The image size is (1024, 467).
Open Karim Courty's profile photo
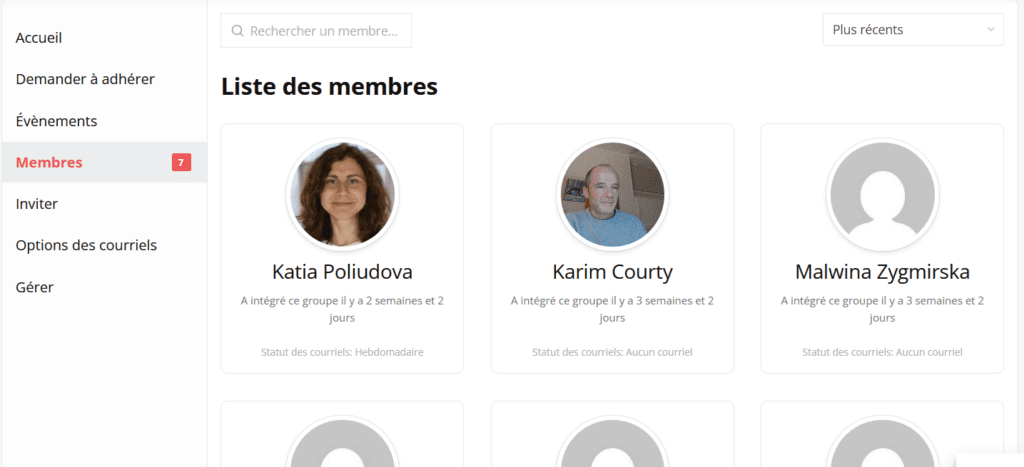[x=612, y=195]
